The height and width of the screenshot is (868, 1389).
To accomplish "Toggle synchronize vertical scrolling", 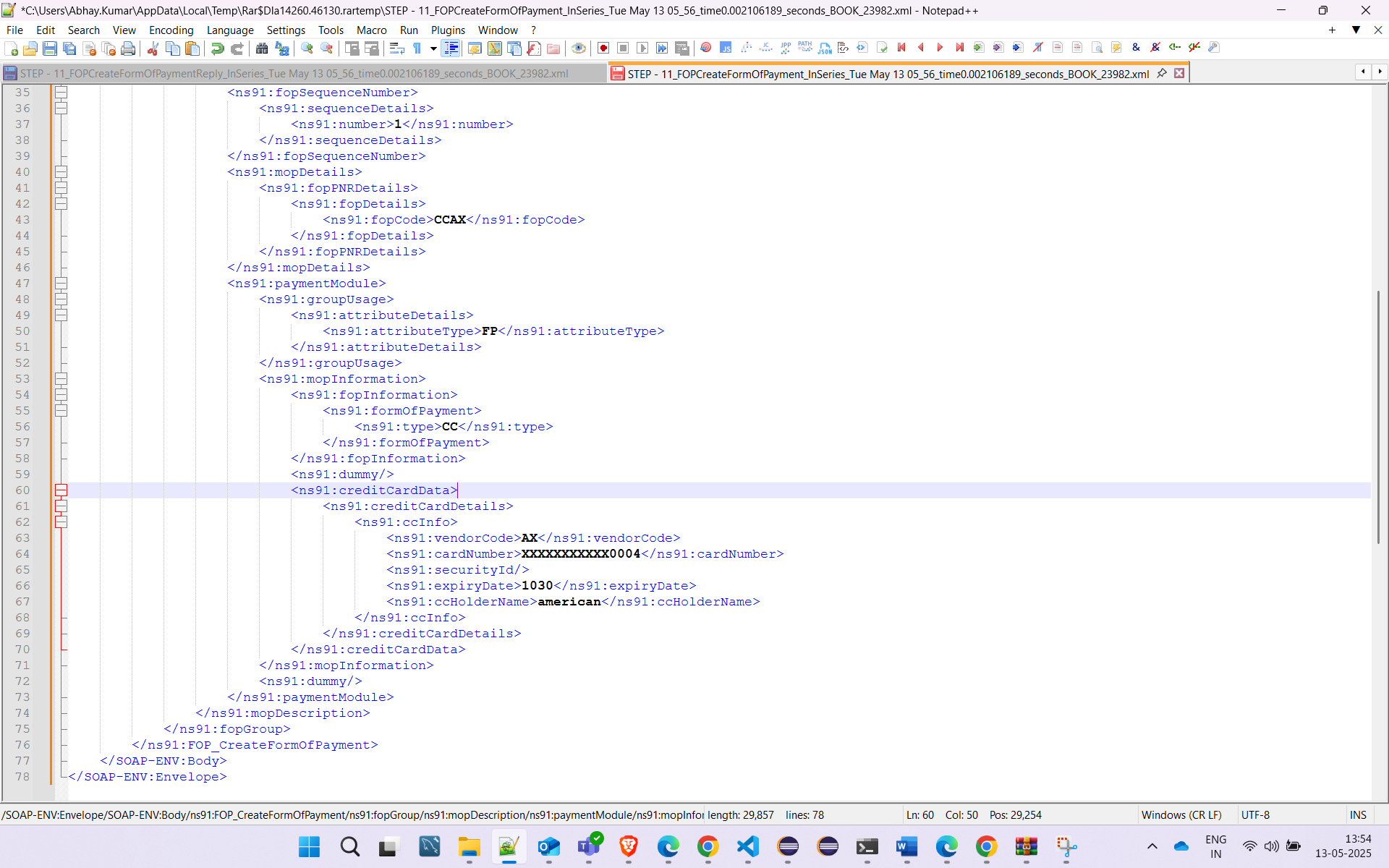I will coord(352,48).
